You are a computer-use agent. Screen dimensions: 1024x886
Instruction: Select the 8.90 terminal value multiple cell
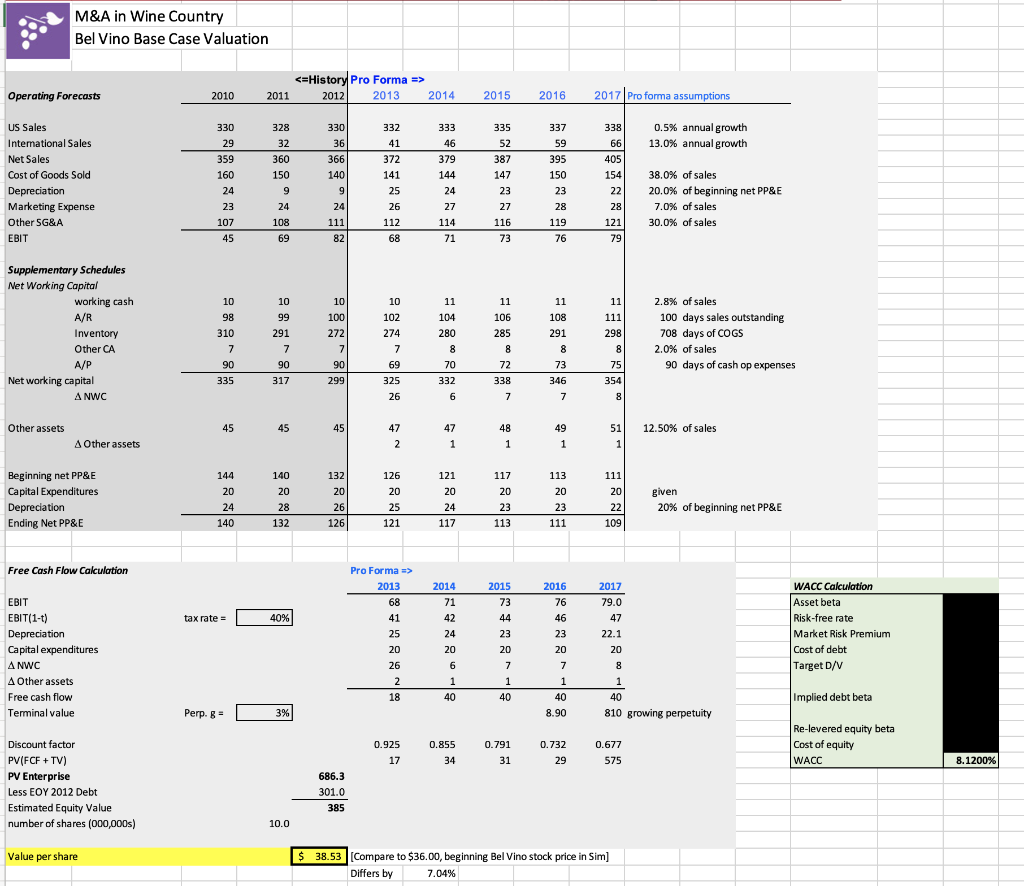[556, 713]
